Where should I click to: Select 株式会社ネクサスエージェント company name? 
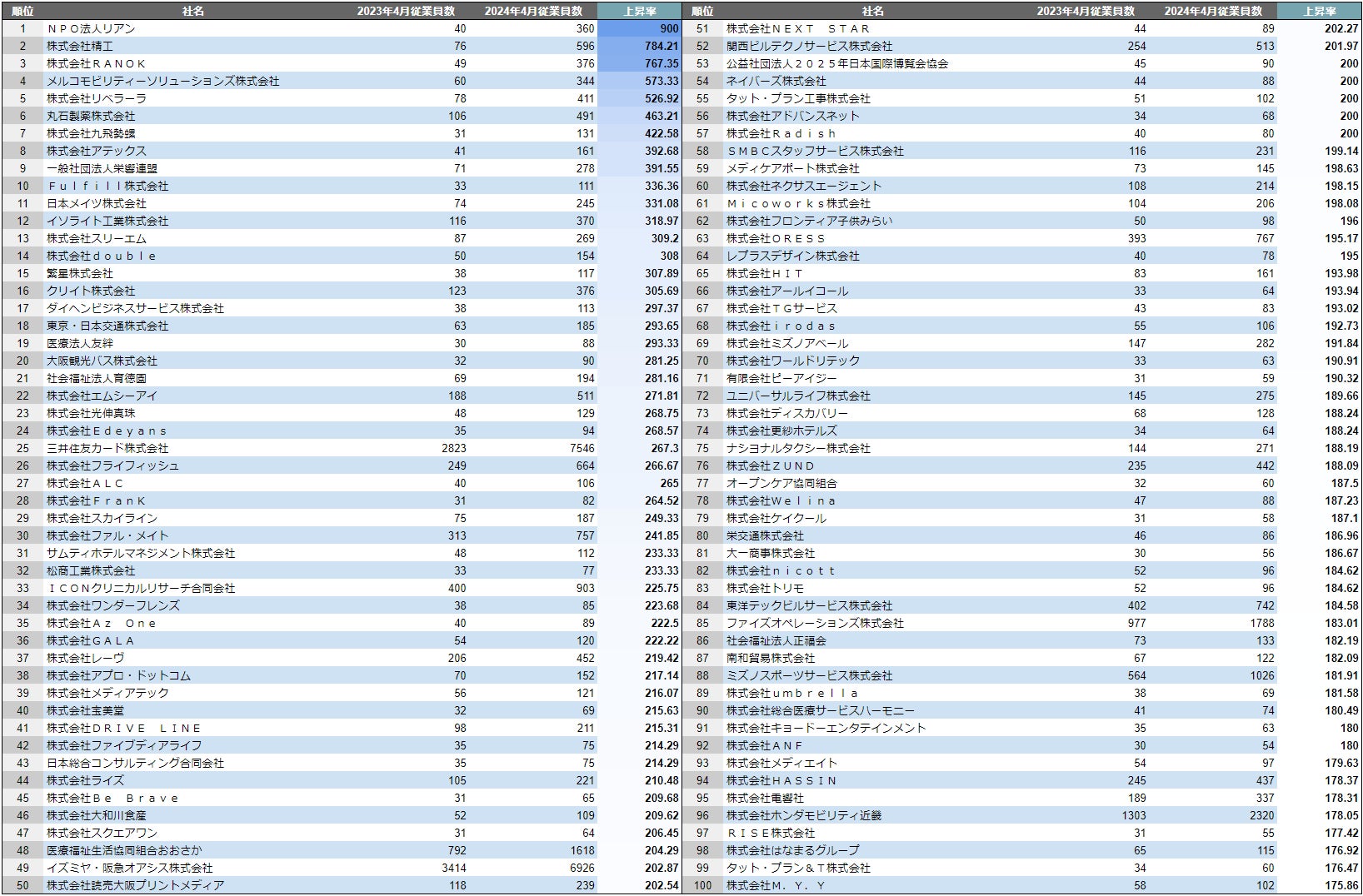point(804,186)
